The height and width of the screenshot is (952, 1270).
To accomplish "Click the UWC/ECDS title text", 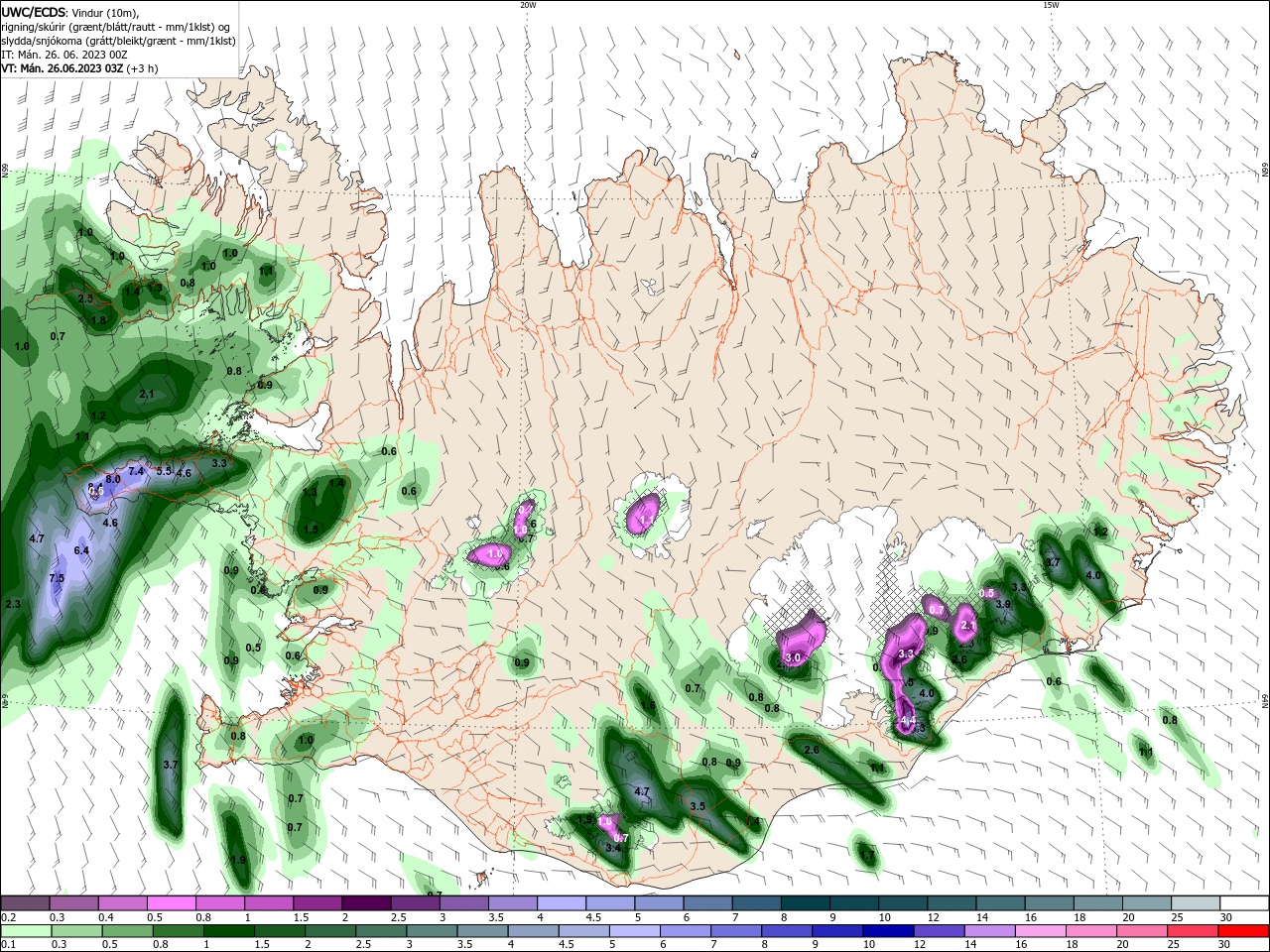I will tap(34, 12).
